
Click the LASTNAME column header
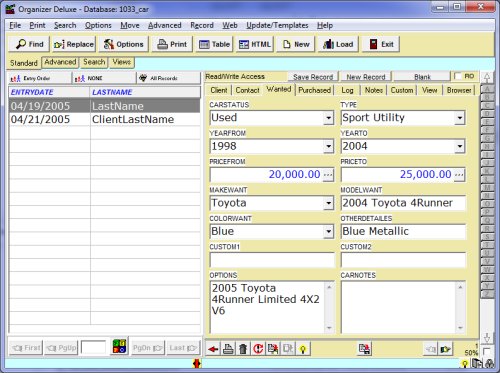point(145,92)
